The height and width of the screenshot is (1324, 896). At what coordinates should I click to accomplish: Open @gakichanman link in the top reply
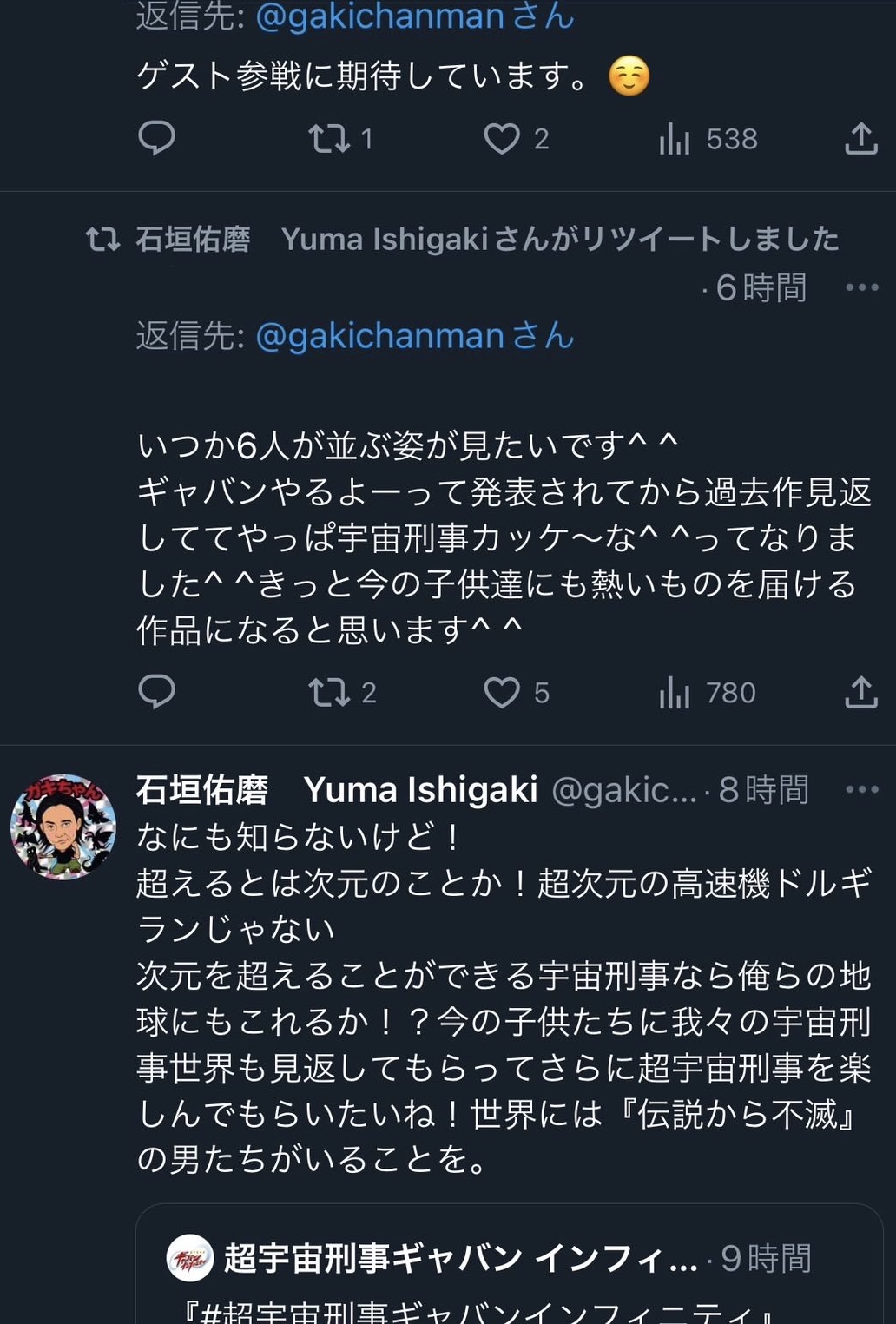(x=379, y=16)
